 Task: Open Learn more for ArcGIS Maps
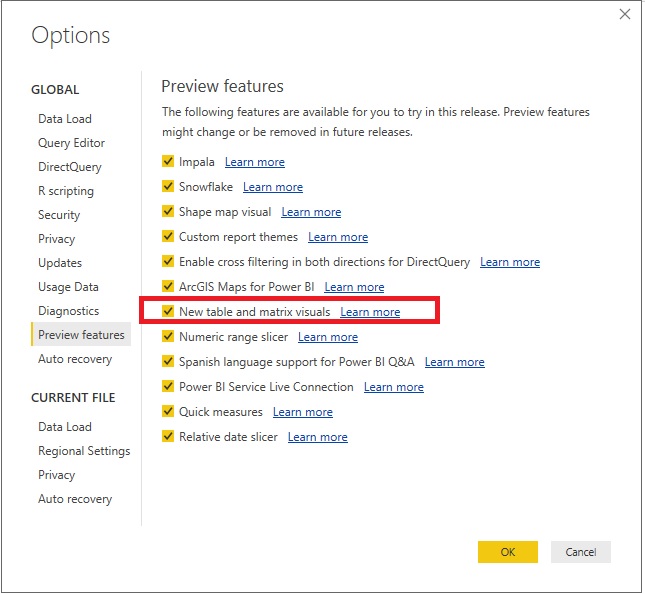(354, 287)
